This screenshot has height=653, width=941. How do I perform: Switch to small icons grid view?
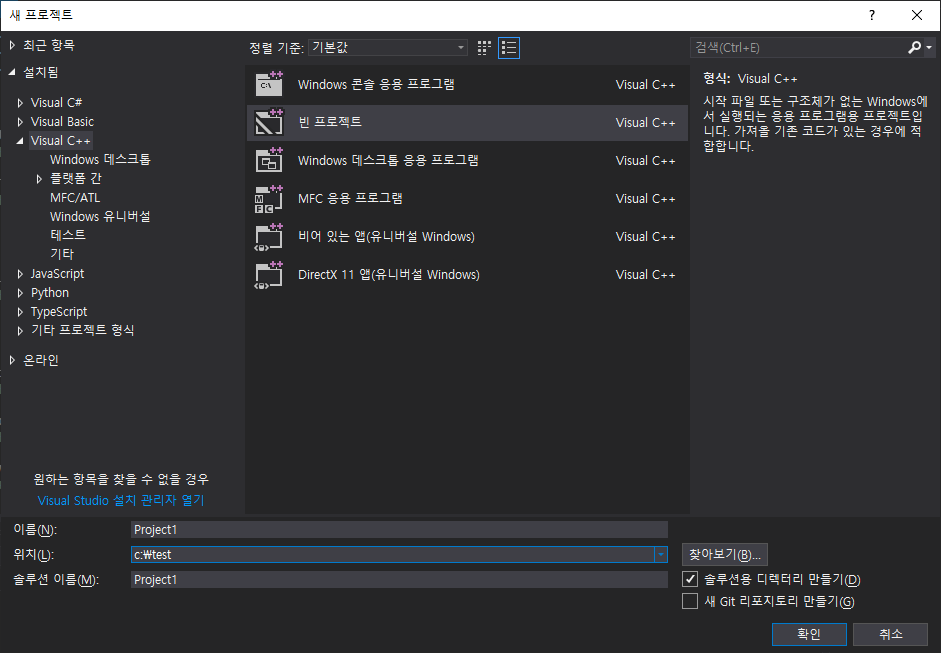(484, 48)
